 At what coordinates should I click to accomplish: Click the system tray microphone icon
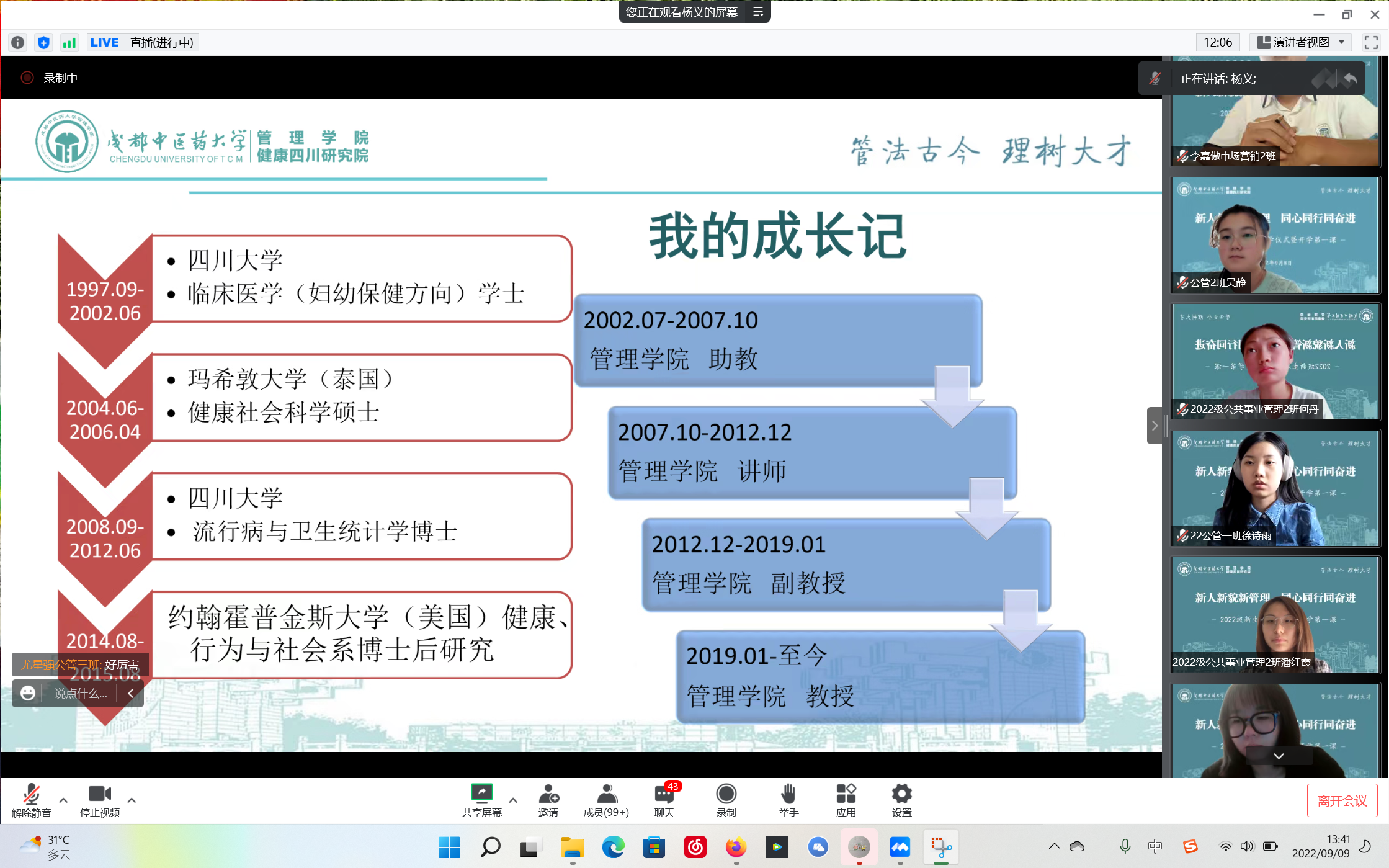click(1125, 846)
